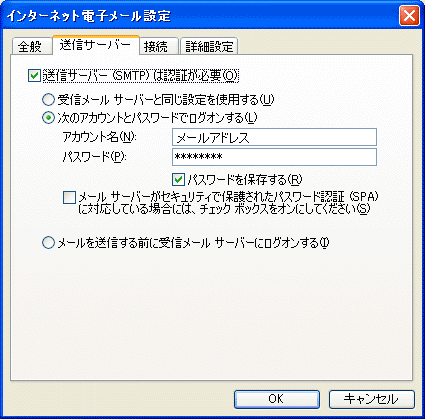Viewport: 425px width, 419px height.
Task: Uncheck 送信サーバー (SMTP) は認証が必要 checkbox
Action: 34,76
